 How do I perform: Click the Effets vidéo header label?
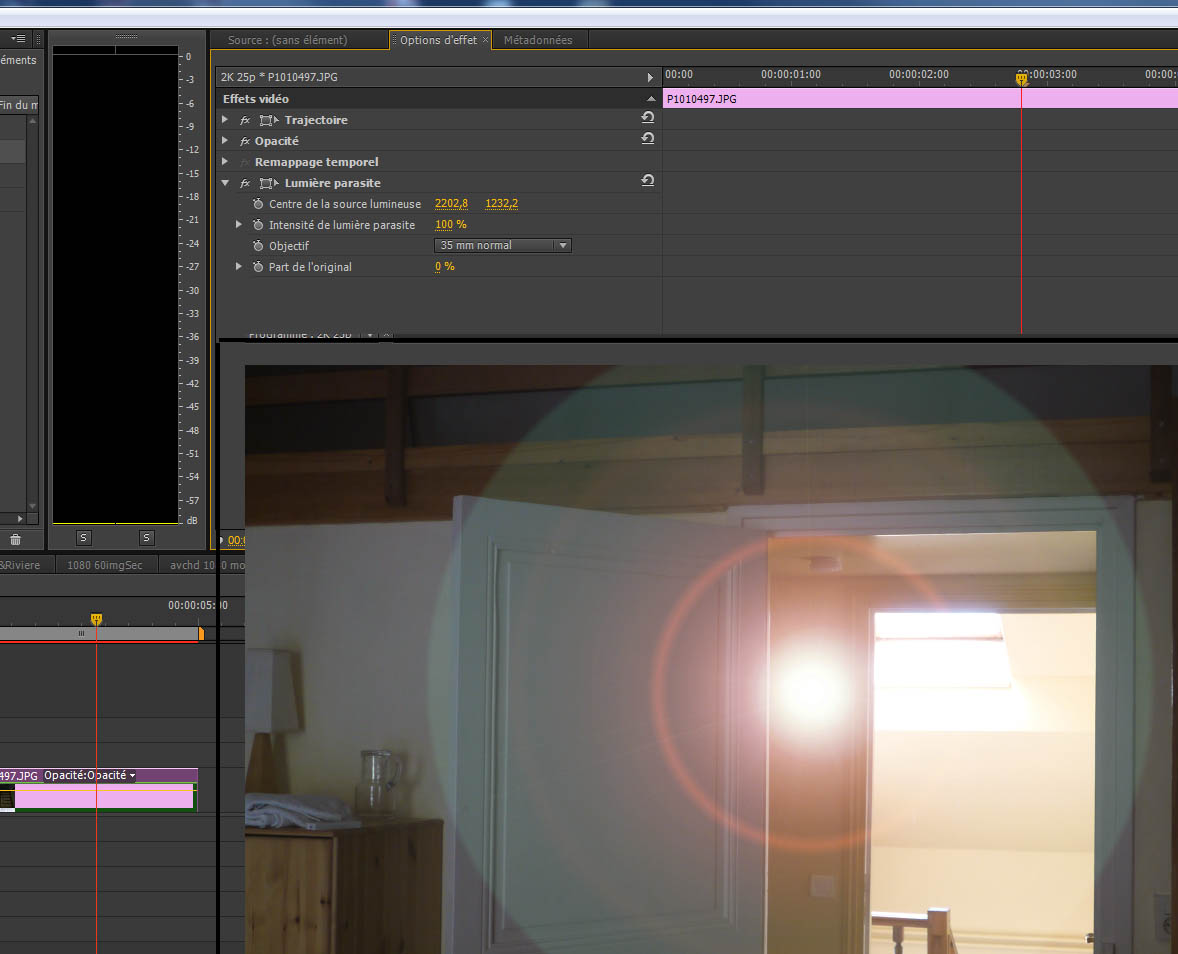255,99
